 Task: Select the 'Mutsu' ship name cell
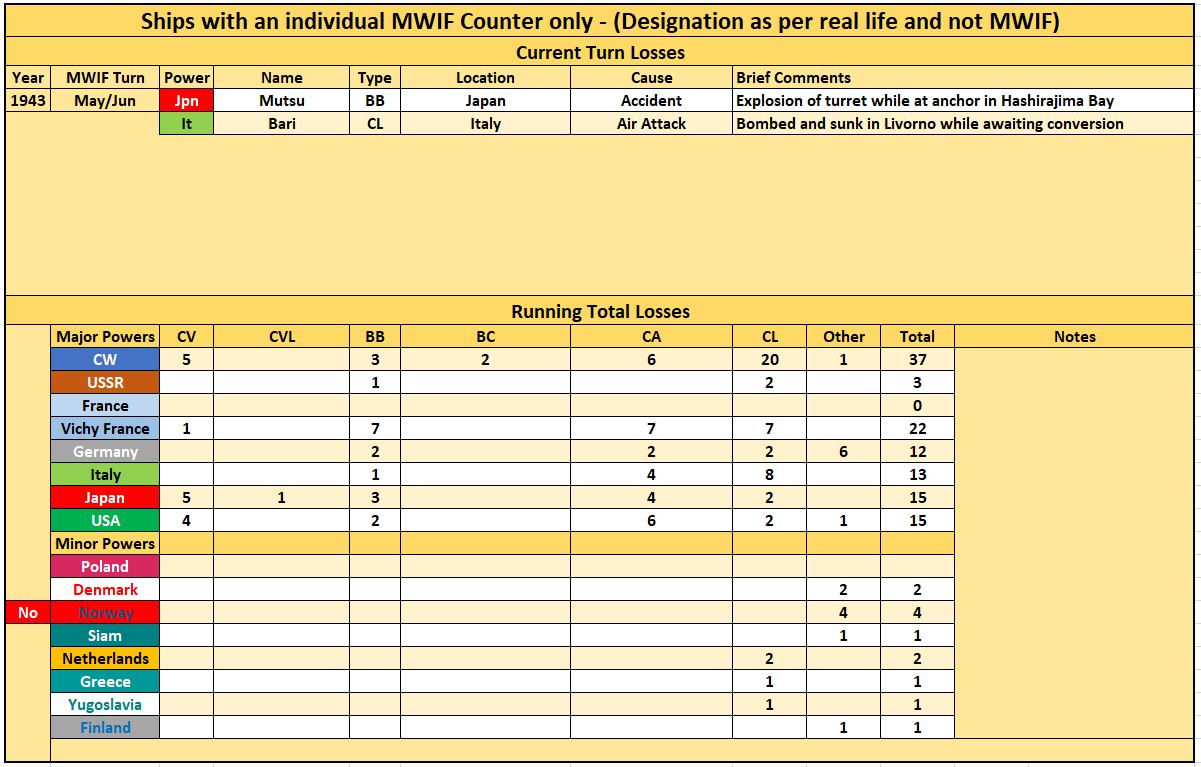(x=281, y=100)
